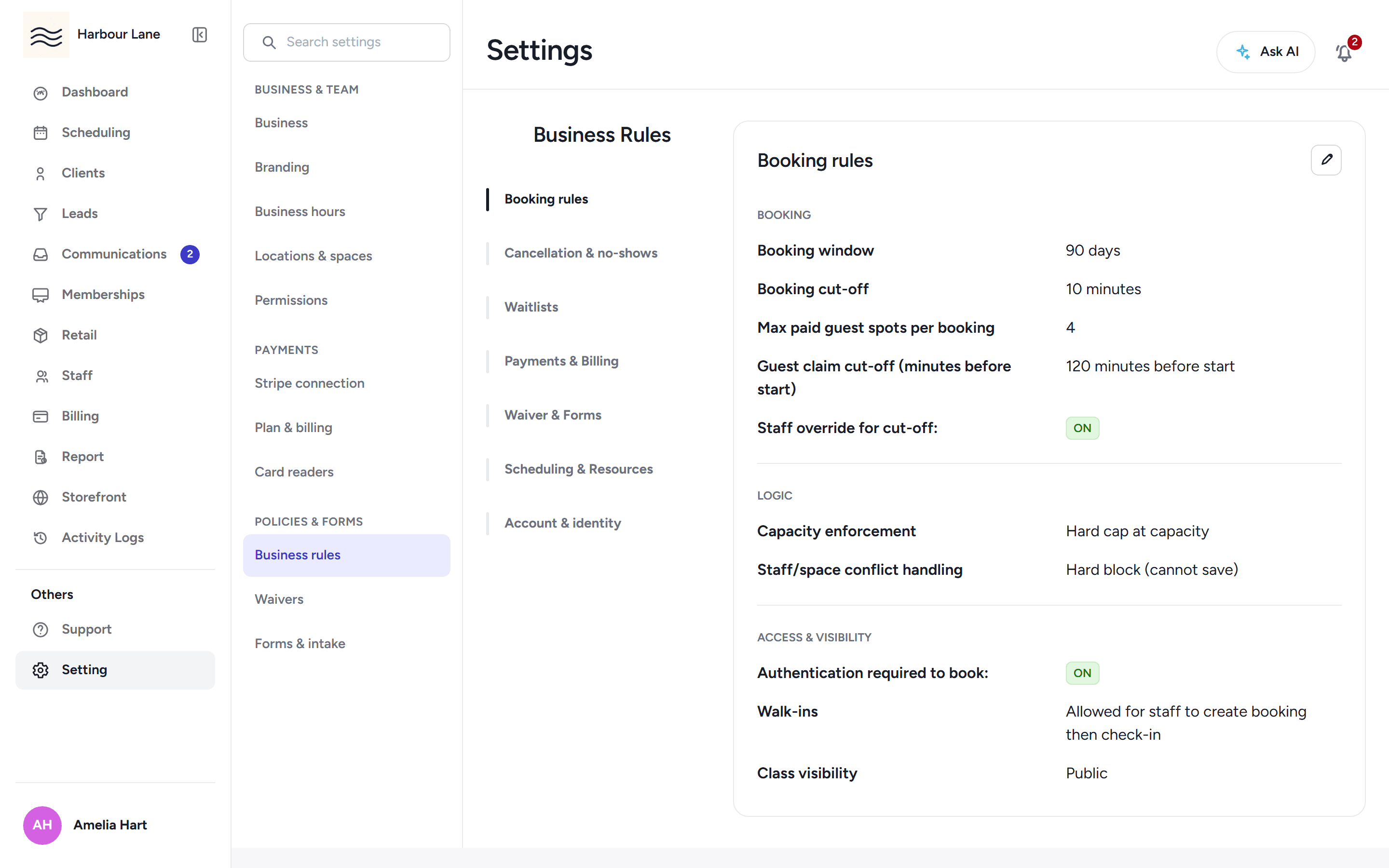Toggle Authentication required to book ON badge
Image resolution: width=1389 pixels, height=868 pixels.
pos(1082,673)
